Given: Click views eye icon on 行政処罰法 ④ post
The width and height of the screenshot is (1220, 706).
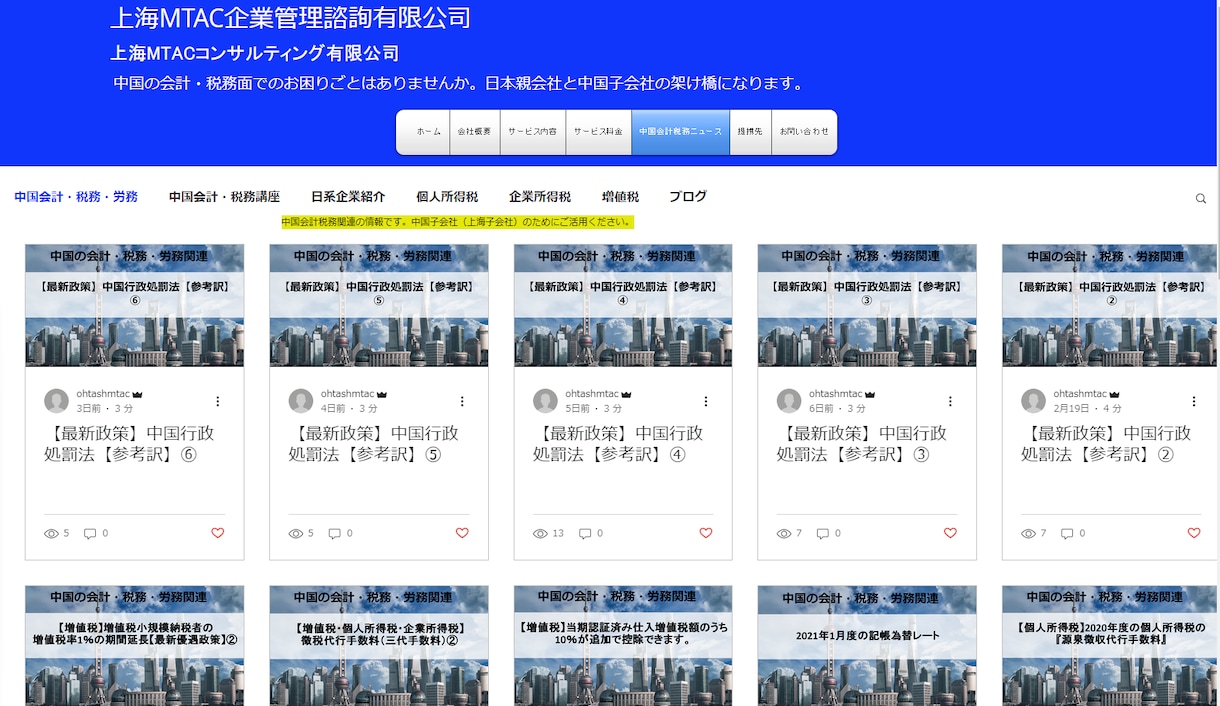Looking at the screenshot, I should click(540, 534).
